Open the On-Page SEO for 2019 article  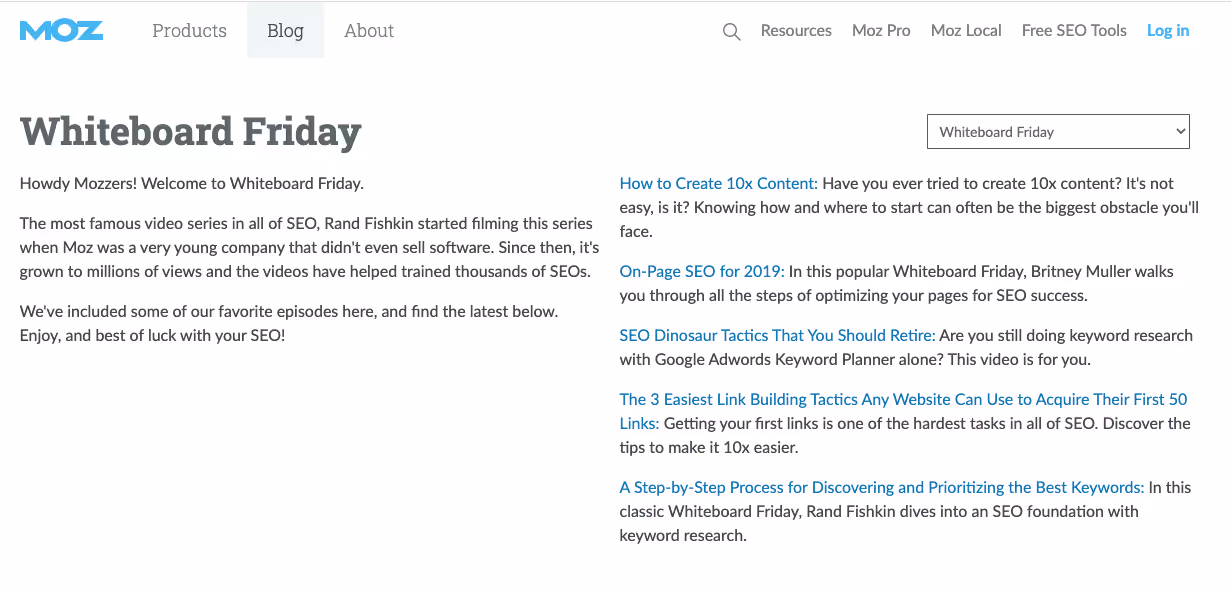(703, 271)
